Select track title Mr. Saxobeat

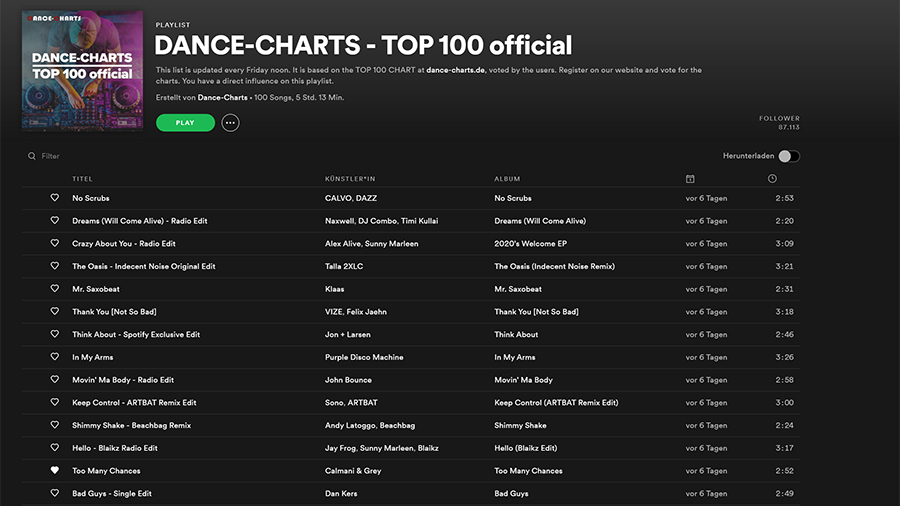coord(96,289)
